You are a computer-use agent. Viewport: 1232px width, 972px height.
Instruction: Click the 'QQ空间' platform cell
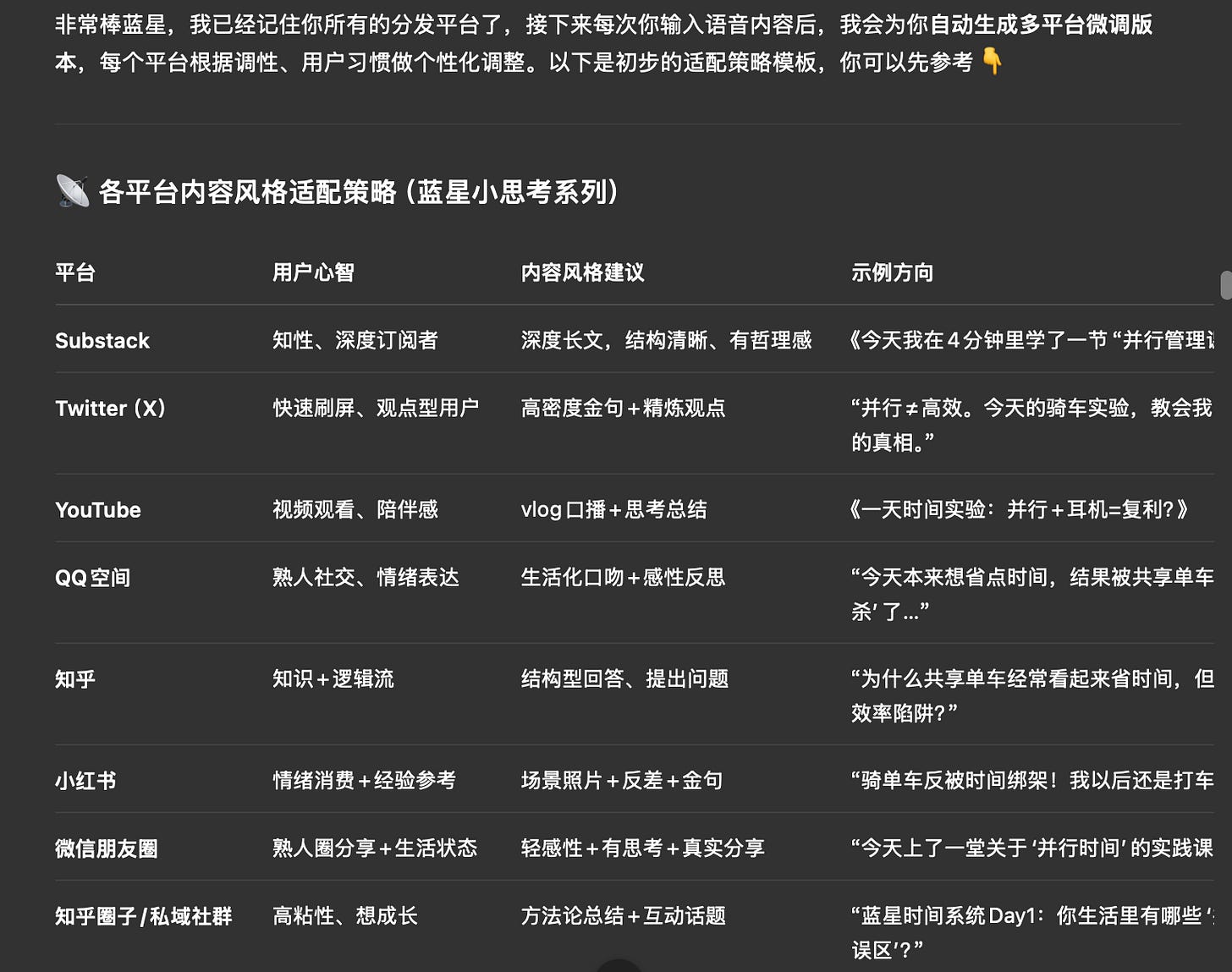pyautogui.click(x=93, y=578)
